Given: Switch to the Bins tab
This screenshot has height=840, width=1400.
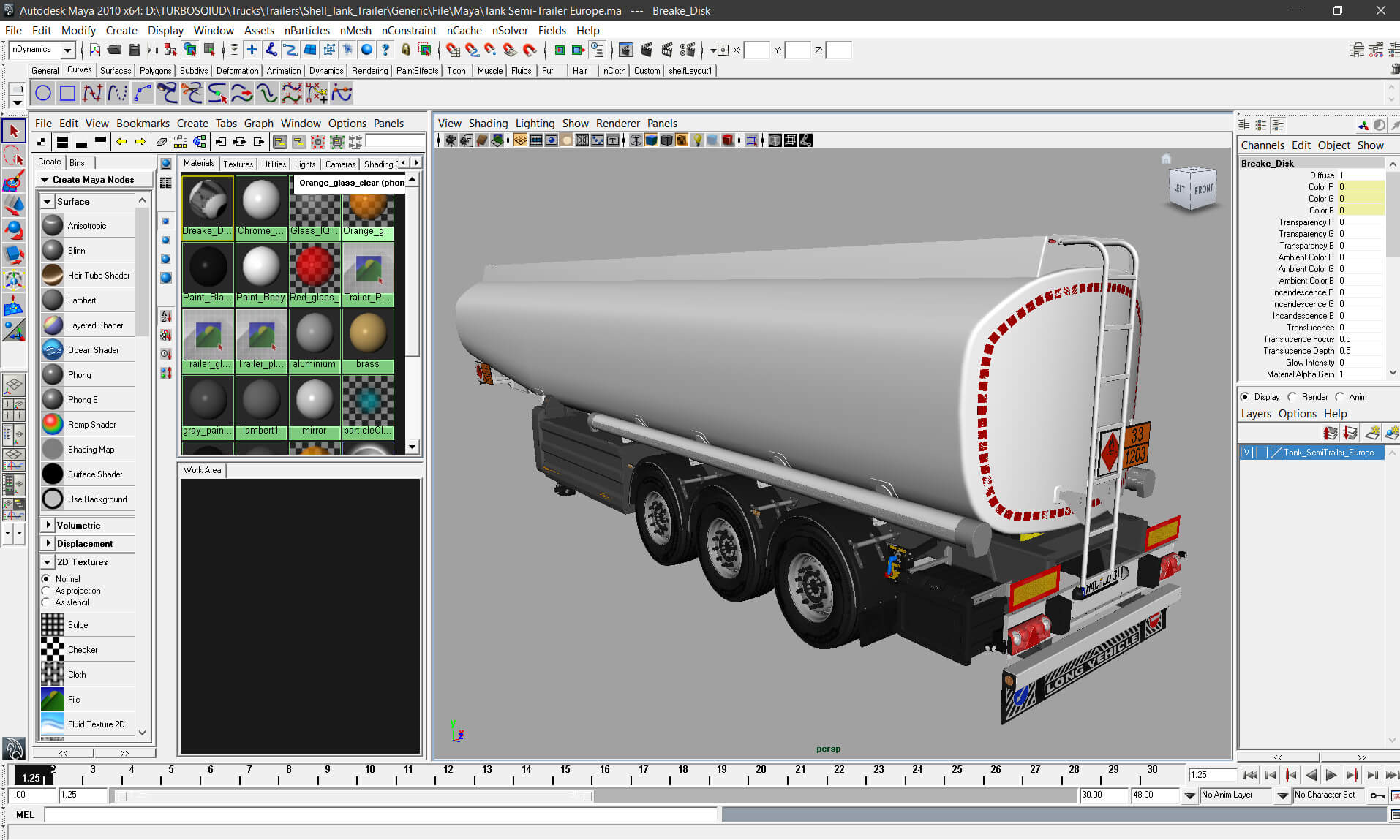Looking at the screenshot, I should (77, 162).
